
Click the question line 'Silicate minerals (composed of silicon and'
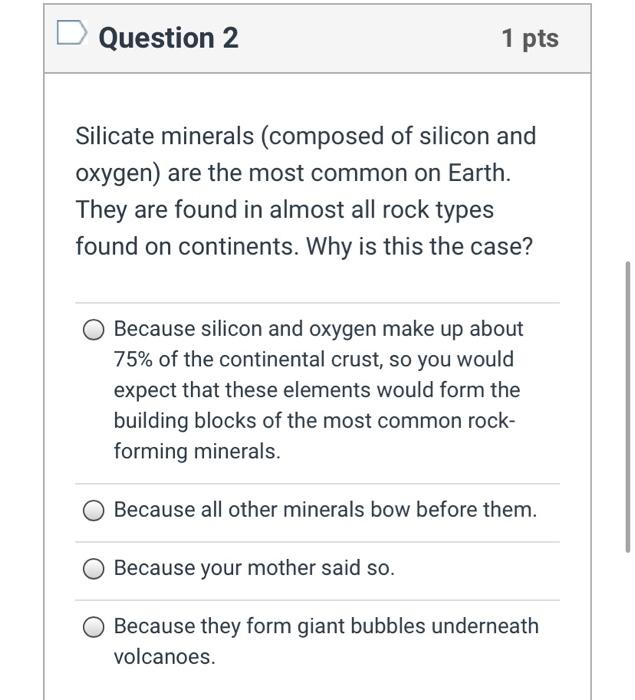[x=306, y=136]
